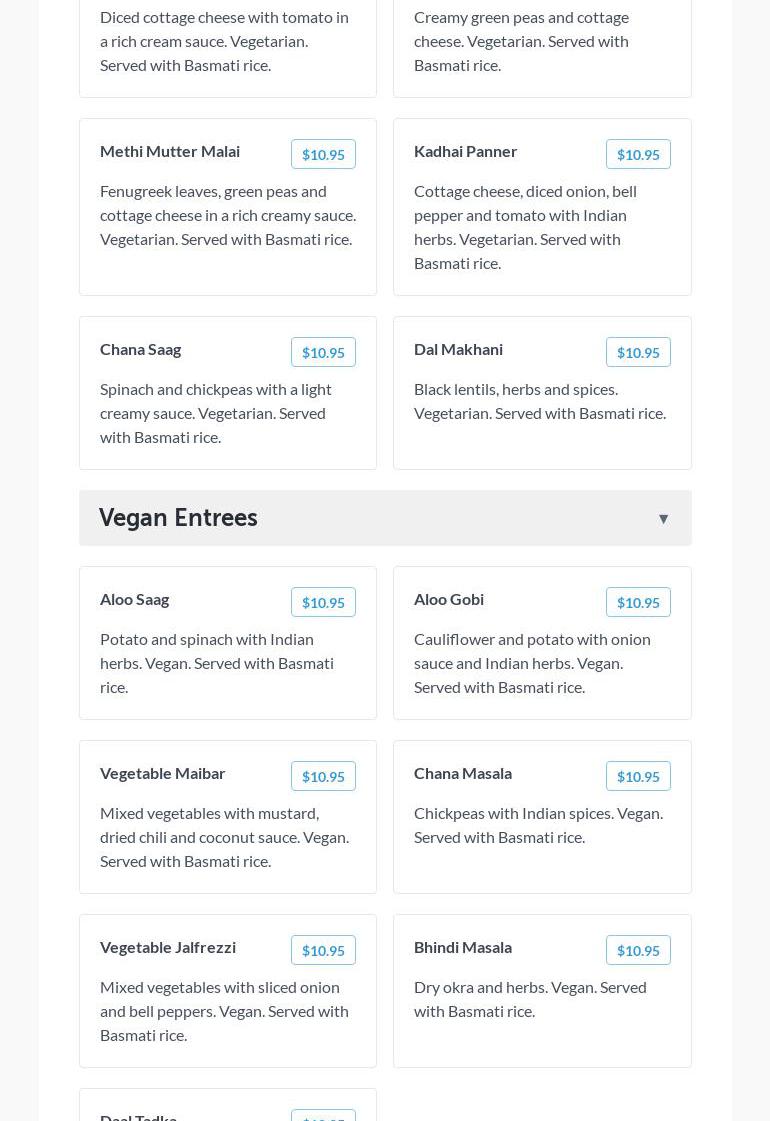Add Chana Saag via its price button
The width and height of the screenshot is (770, 1121).
[323, 352]
